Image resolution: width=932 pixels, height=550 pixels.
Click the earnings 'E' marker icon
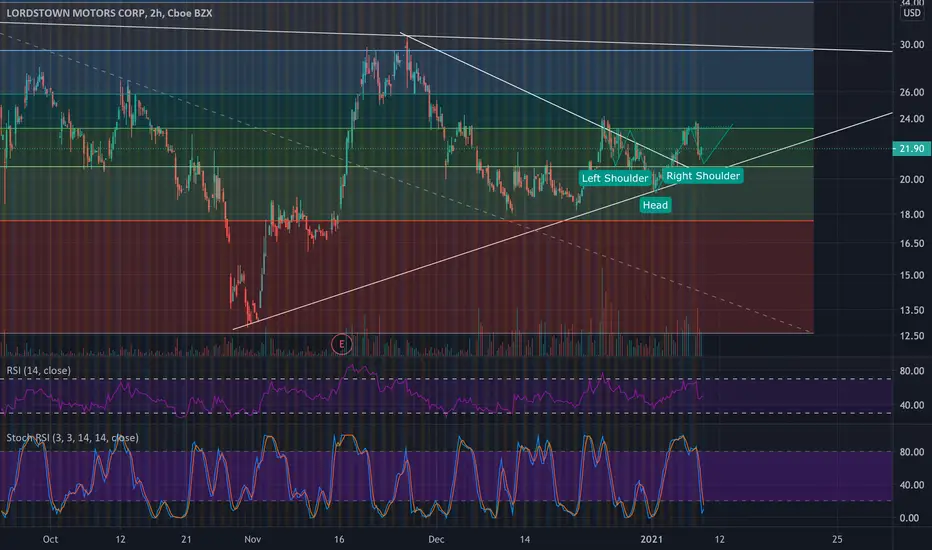[x=341, y=344]
